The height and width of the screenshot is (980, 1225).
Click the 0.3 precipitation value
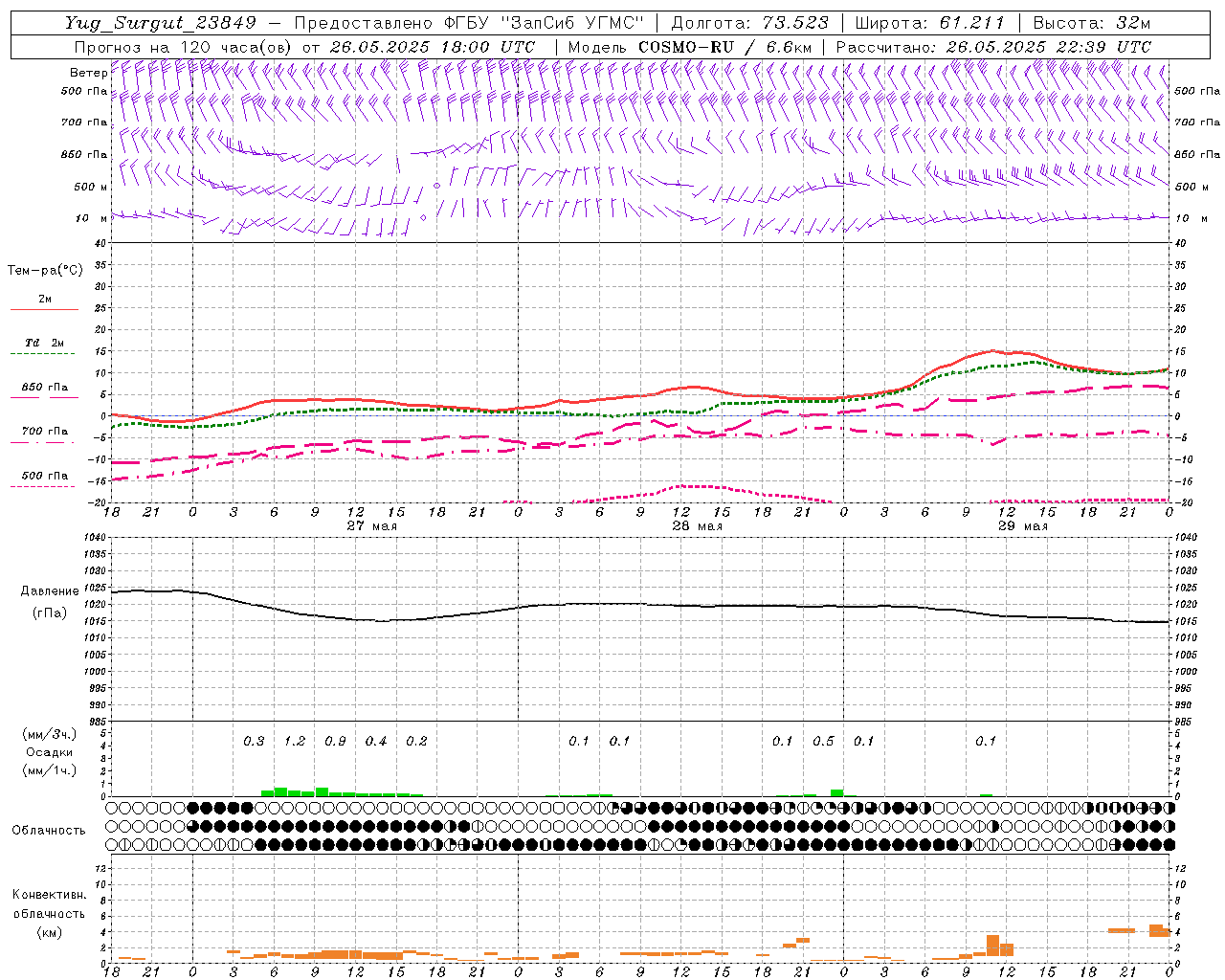point(254,742)
